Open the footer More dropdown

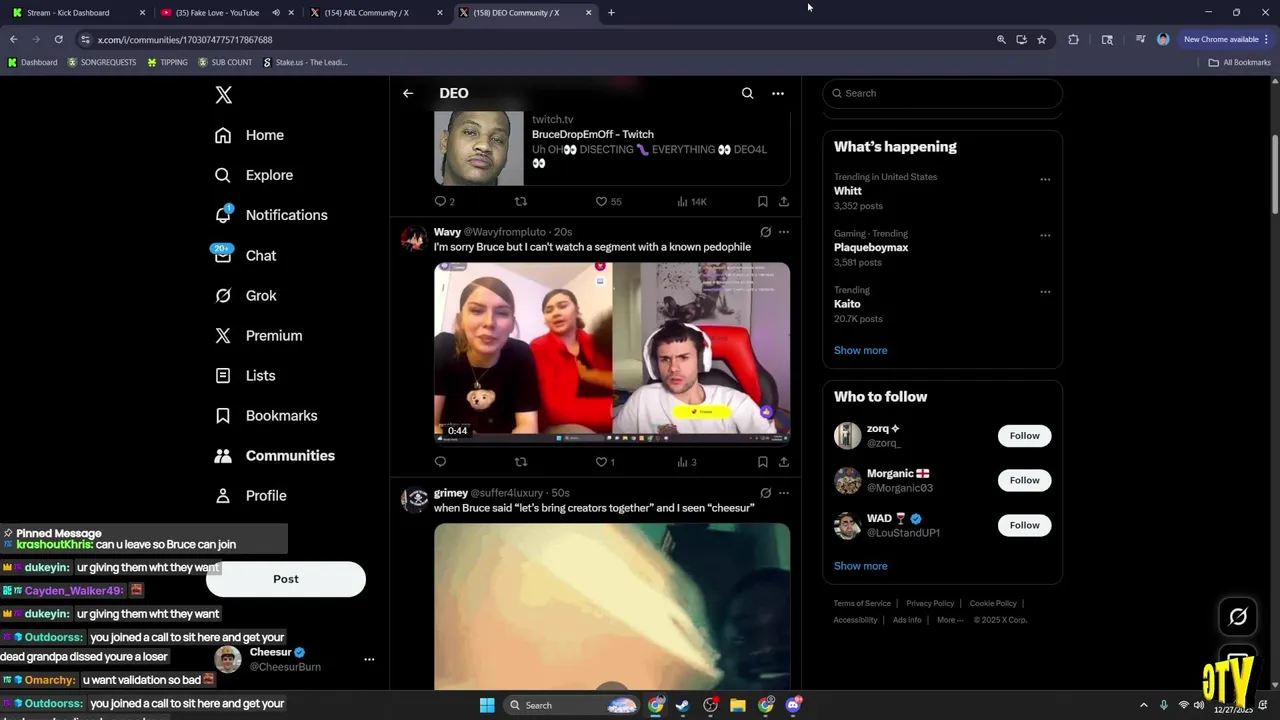click(950, 620)
